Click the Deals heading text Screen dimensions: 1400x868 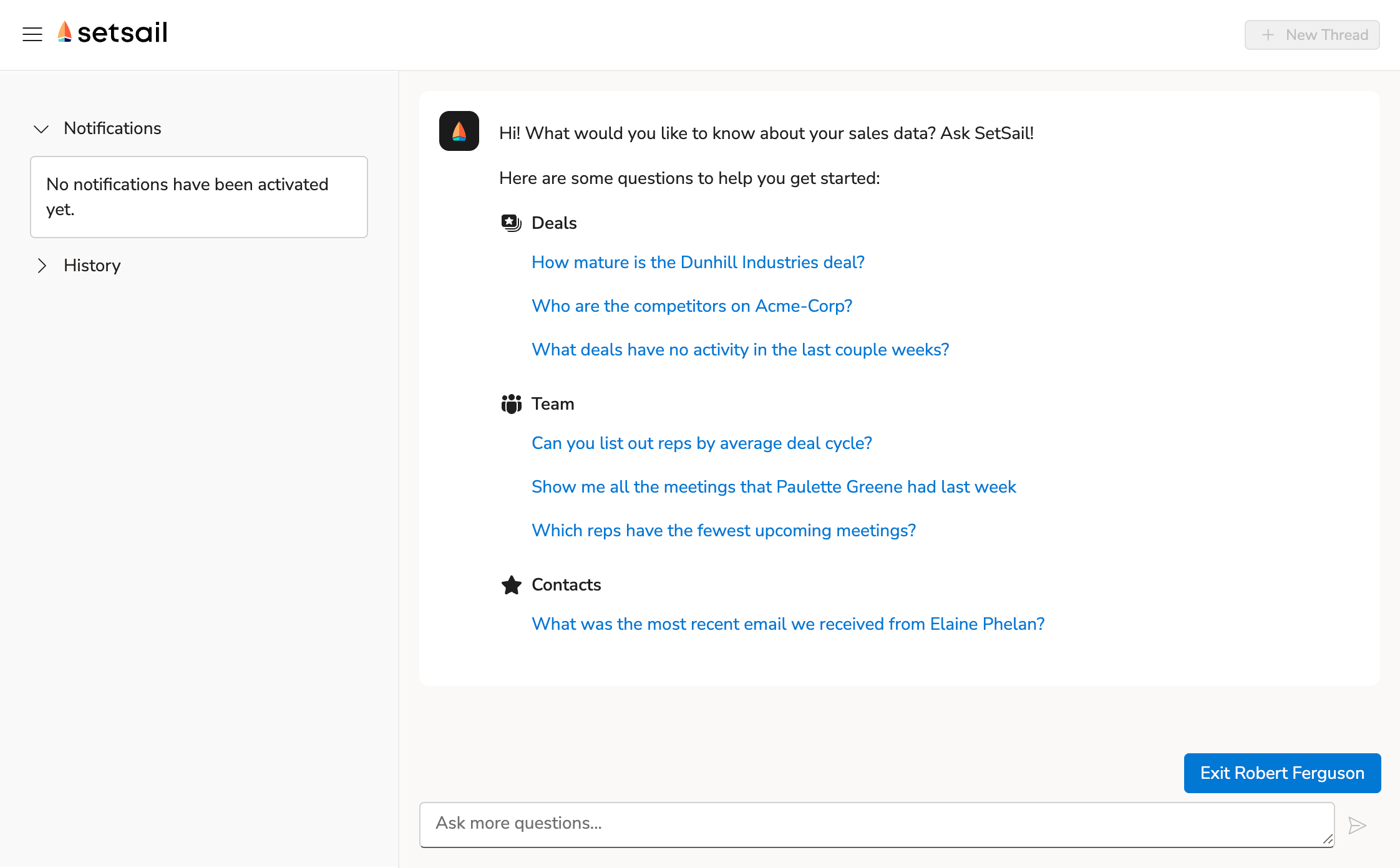tap(554, 223)
